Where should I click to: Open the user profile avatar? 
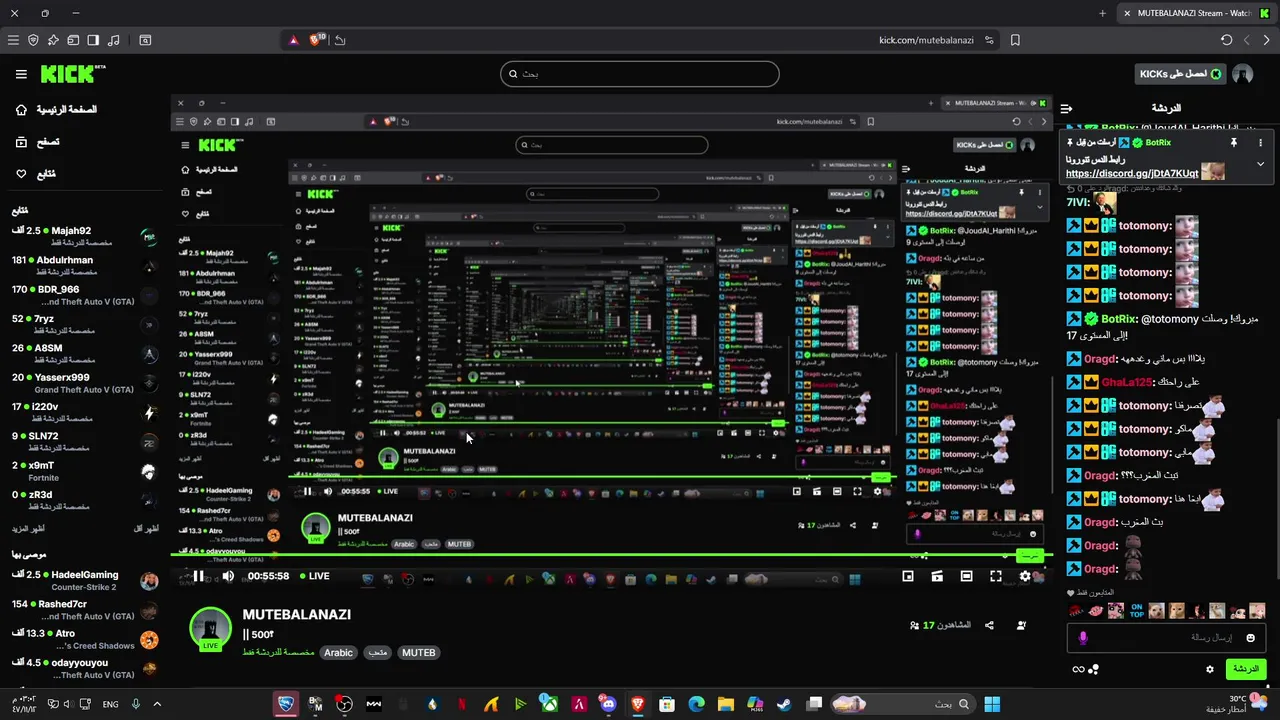click(1243, 74)
